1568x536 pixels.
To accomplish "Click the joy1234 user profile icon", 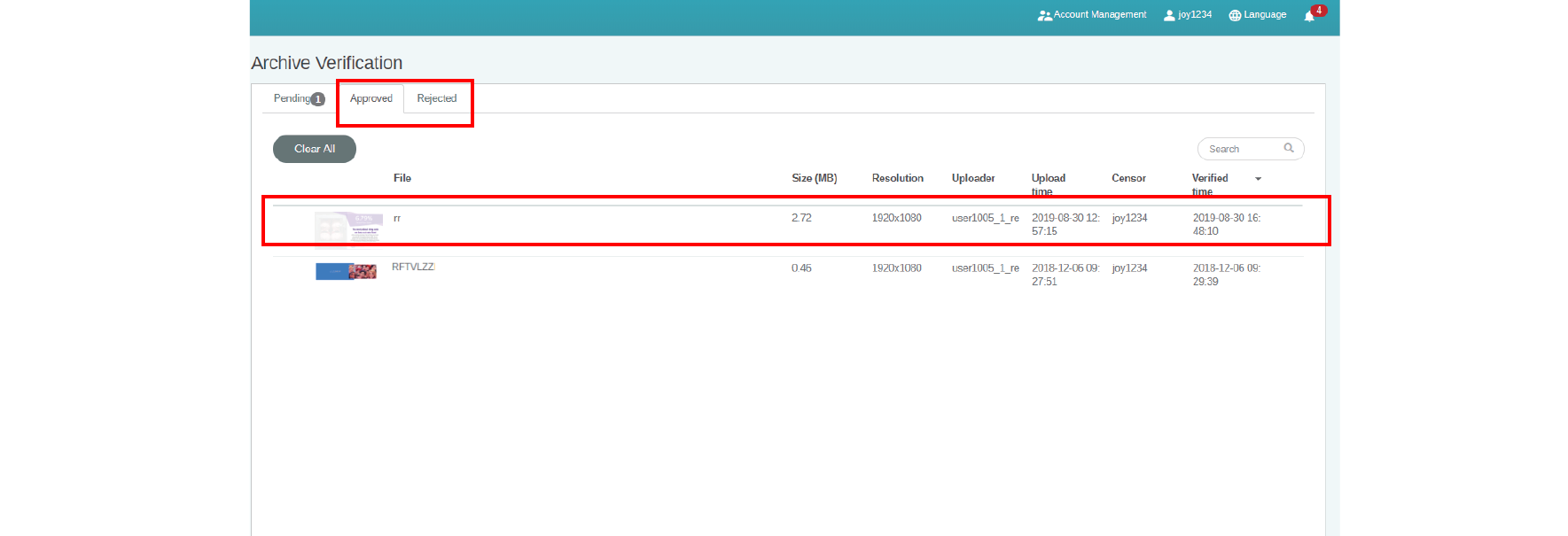I will [1169, 15].
